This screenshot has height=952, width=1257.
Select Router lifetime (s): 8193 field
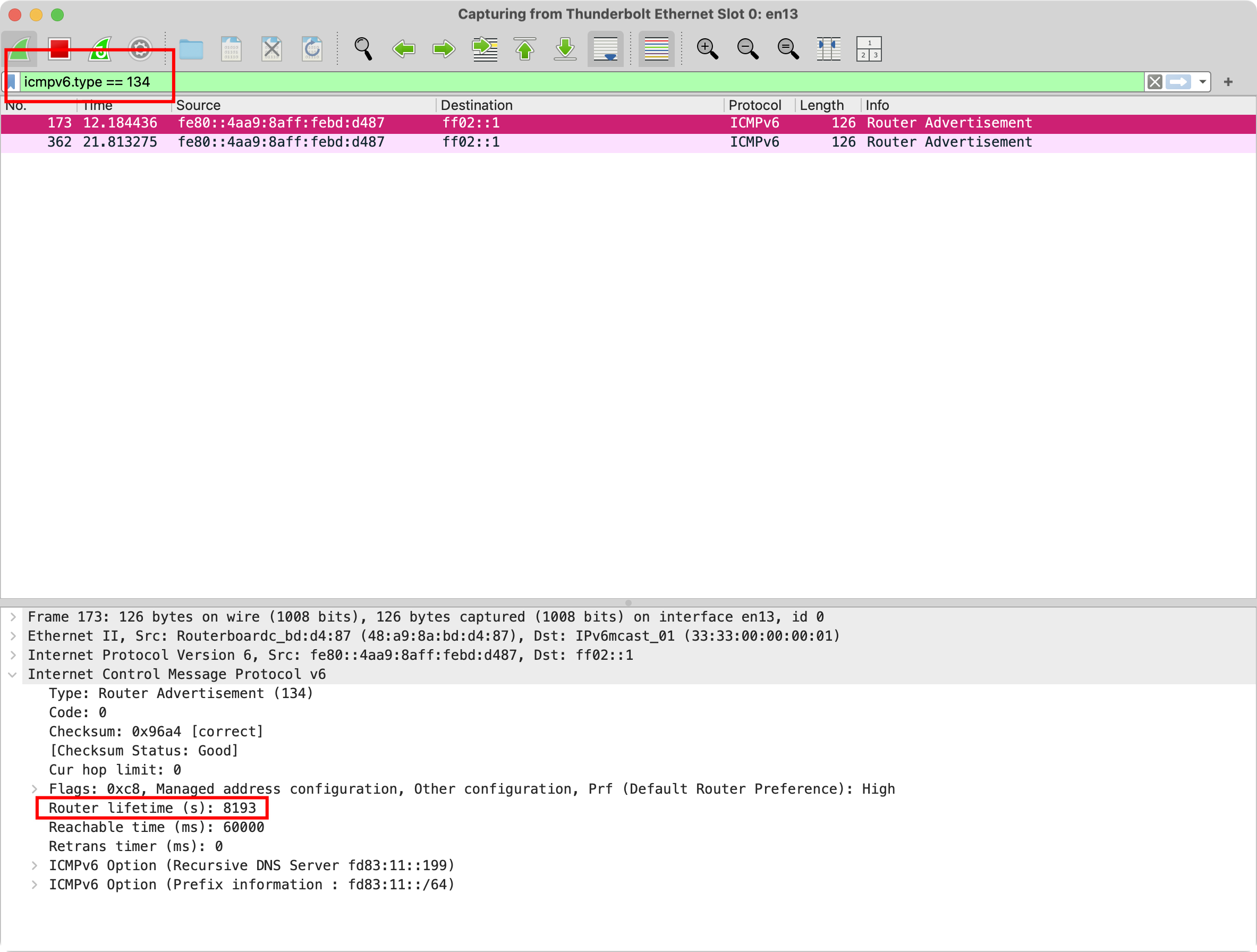pyautogui.click(x=152, y=809)
